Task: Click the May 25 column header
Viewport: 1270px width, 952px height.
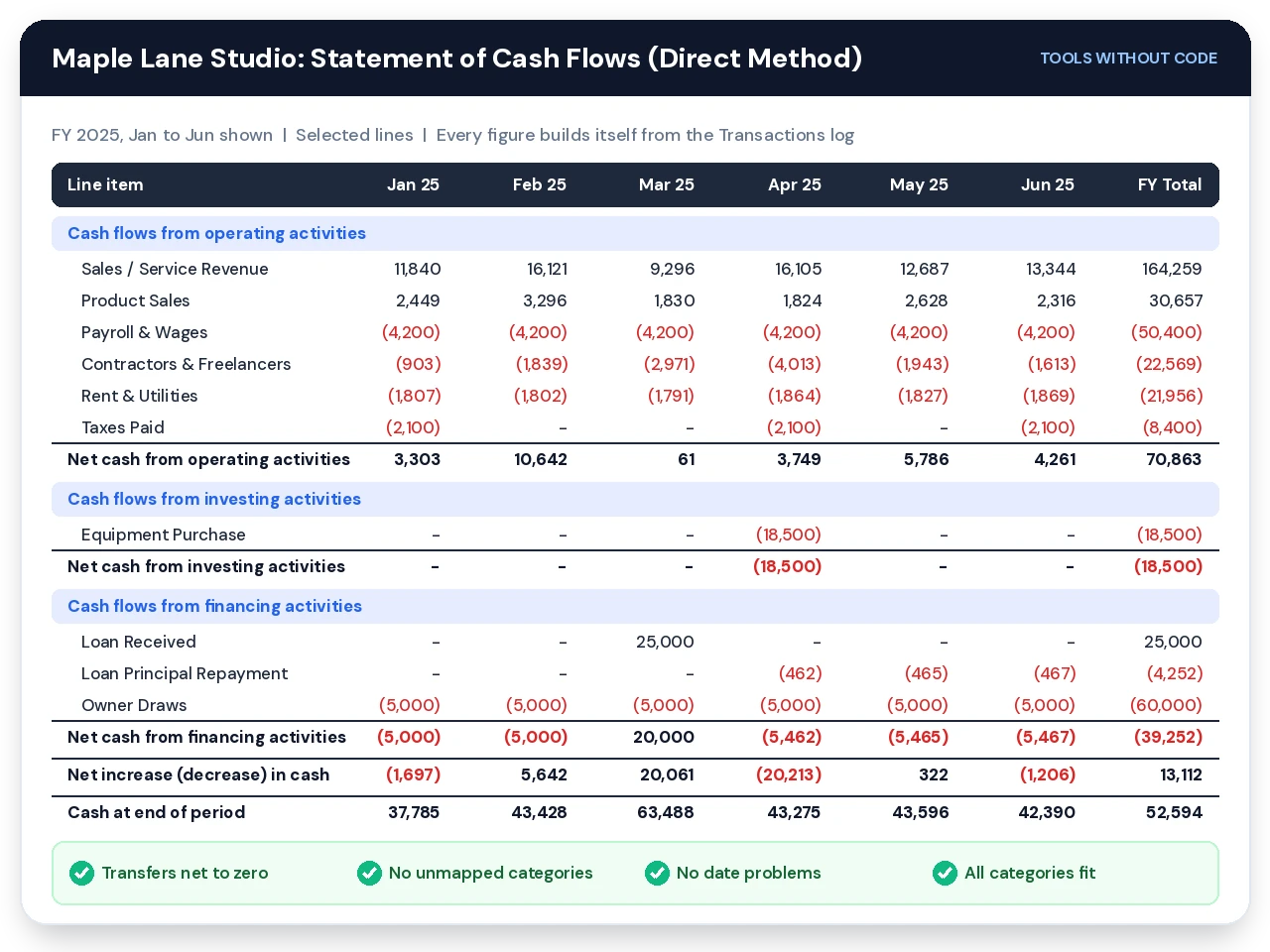Action: pyautogui.click(x=919, y=184)
